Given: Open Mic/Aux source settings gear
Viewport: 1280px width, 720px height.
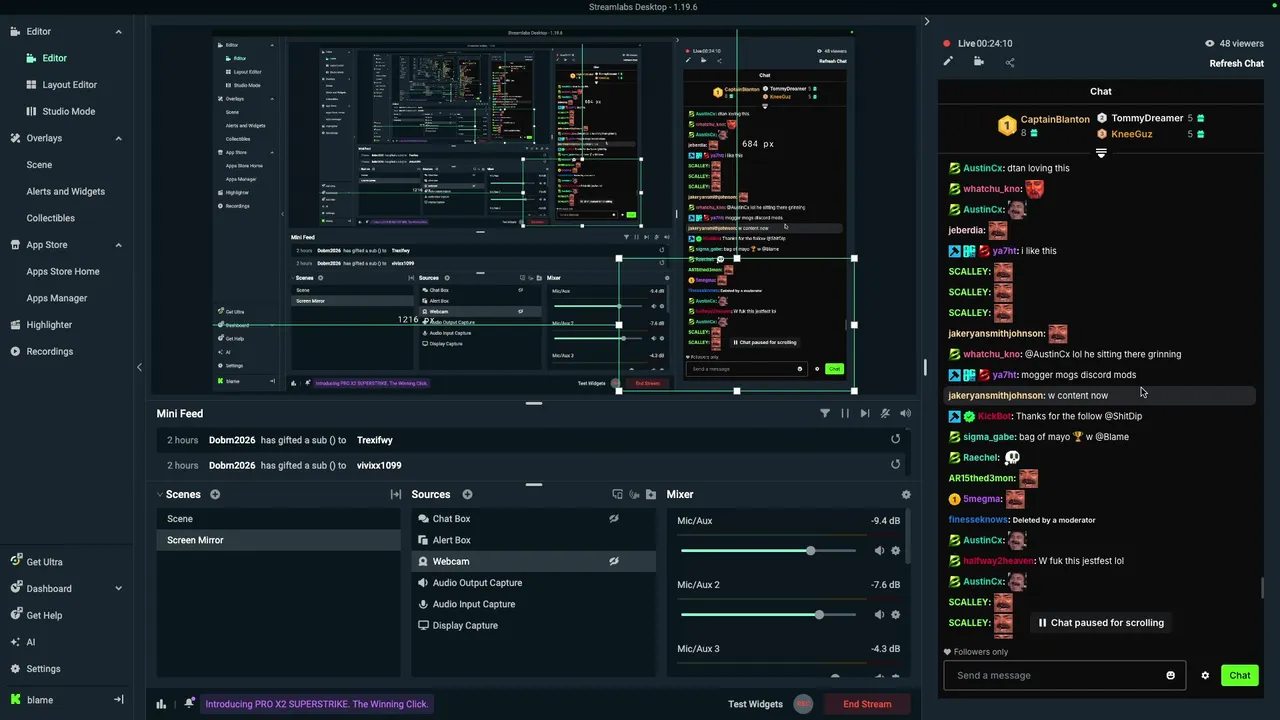Looking at the screenshot, I should [x=895, y=551].
